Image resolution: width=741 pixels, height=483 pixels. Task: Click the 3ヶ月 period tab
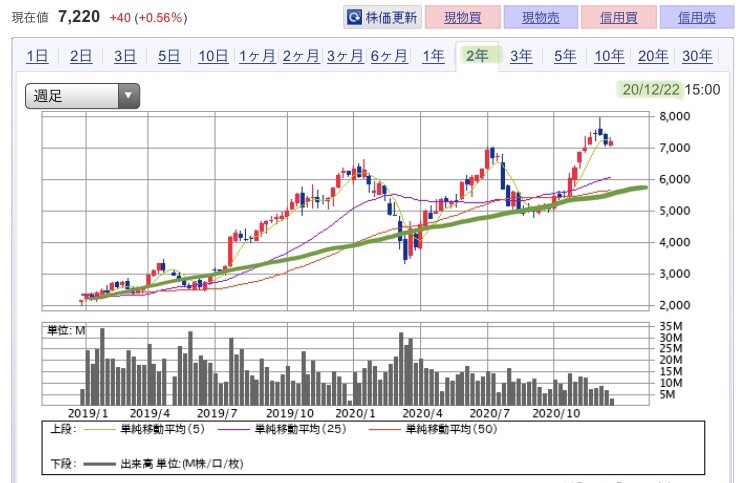[x=345, y=56]
